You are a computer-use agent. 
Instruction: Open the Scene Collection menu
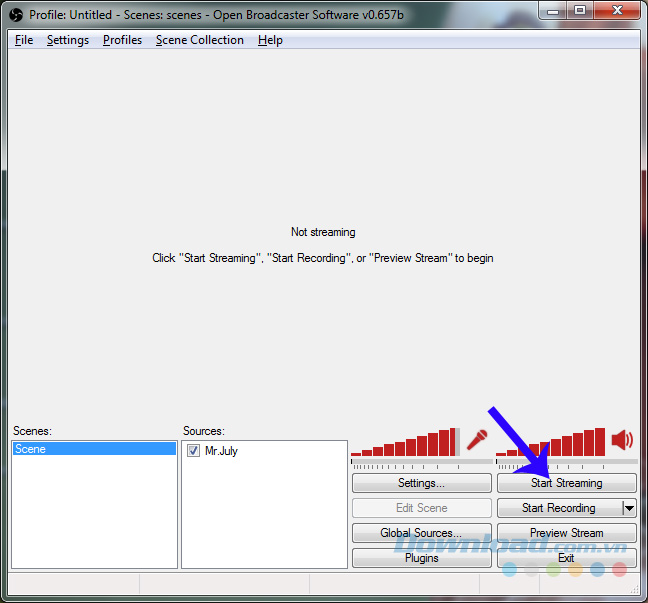[x=200, y=40]
